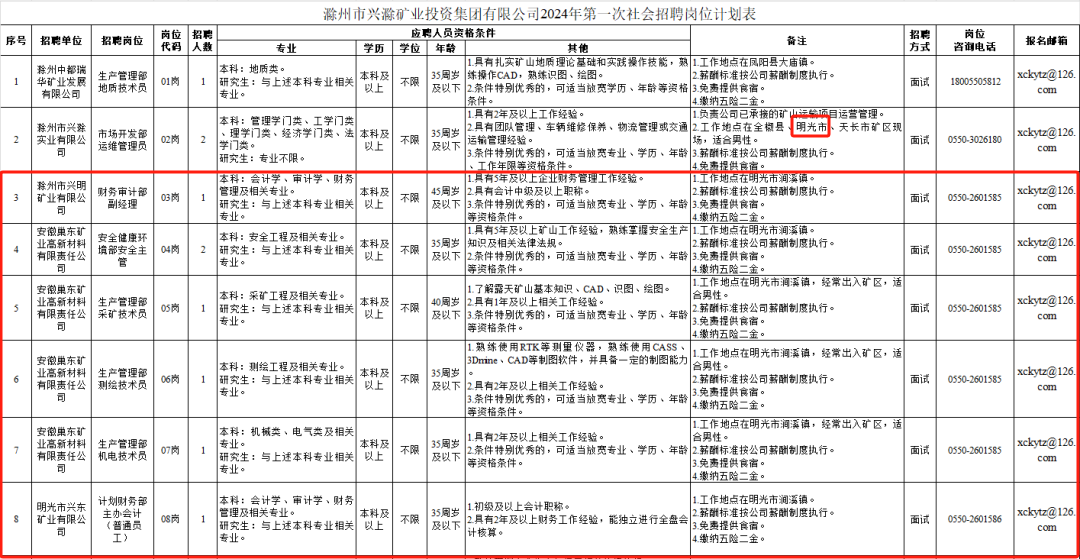Viewport: 1080px width, 559px height.
Task: Select the '03岗' code cell
Action: [x=170, y=198]
